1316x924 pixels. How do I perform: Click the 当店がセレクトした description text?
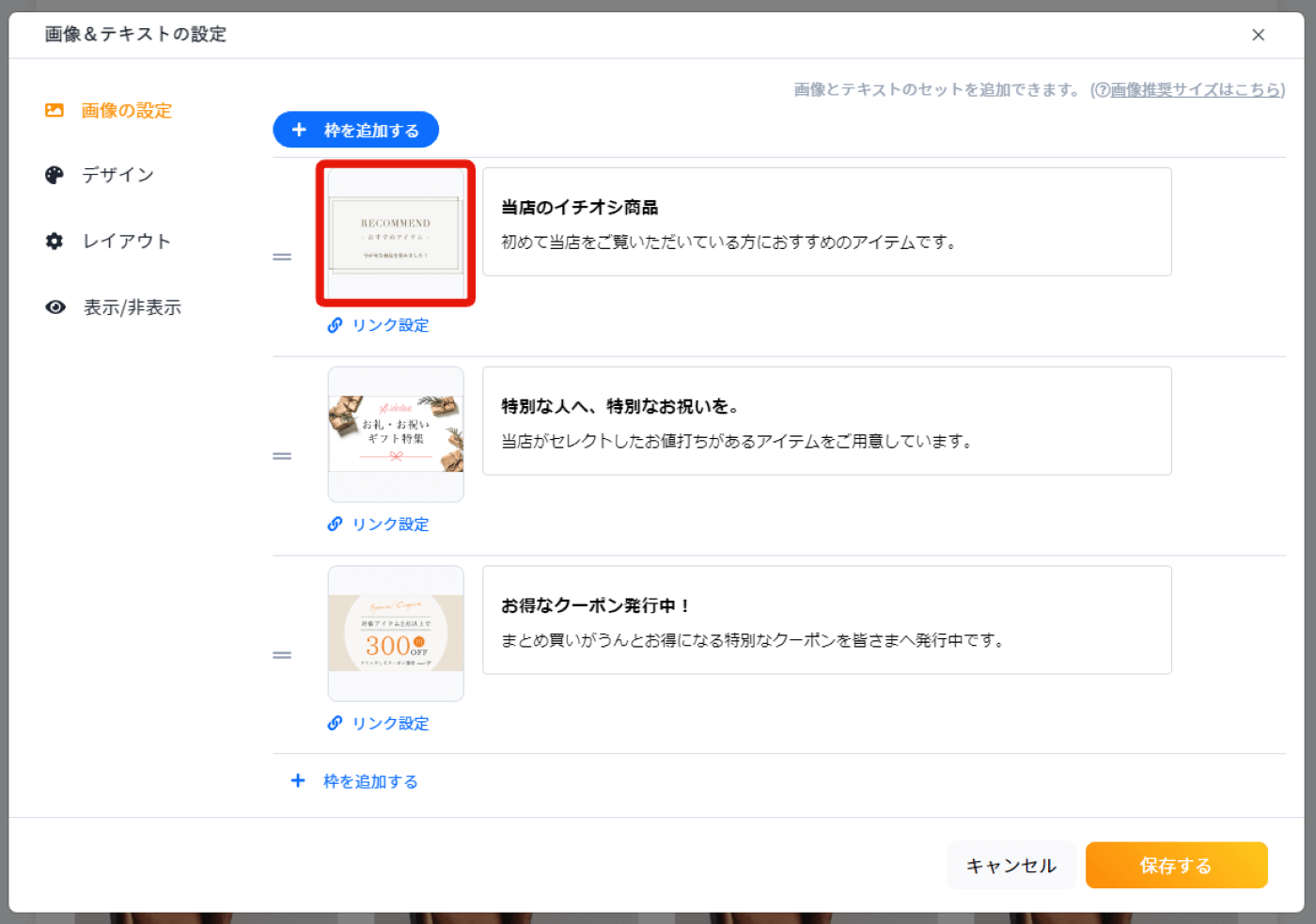pyautogui.click(x=737, y=442)
